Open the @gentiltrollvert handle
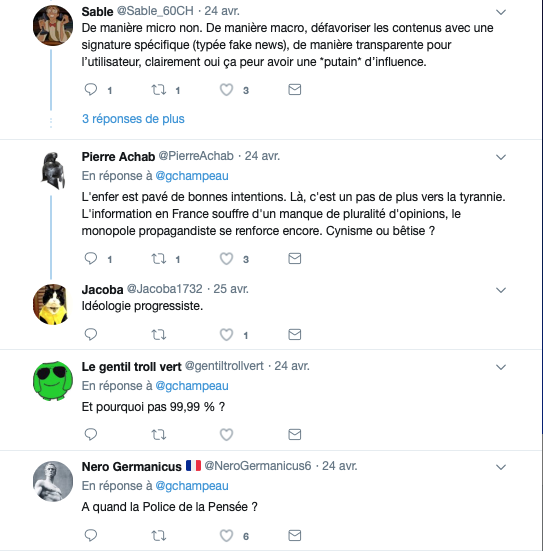Screen dimensions: 543x551 pos(224,366)
